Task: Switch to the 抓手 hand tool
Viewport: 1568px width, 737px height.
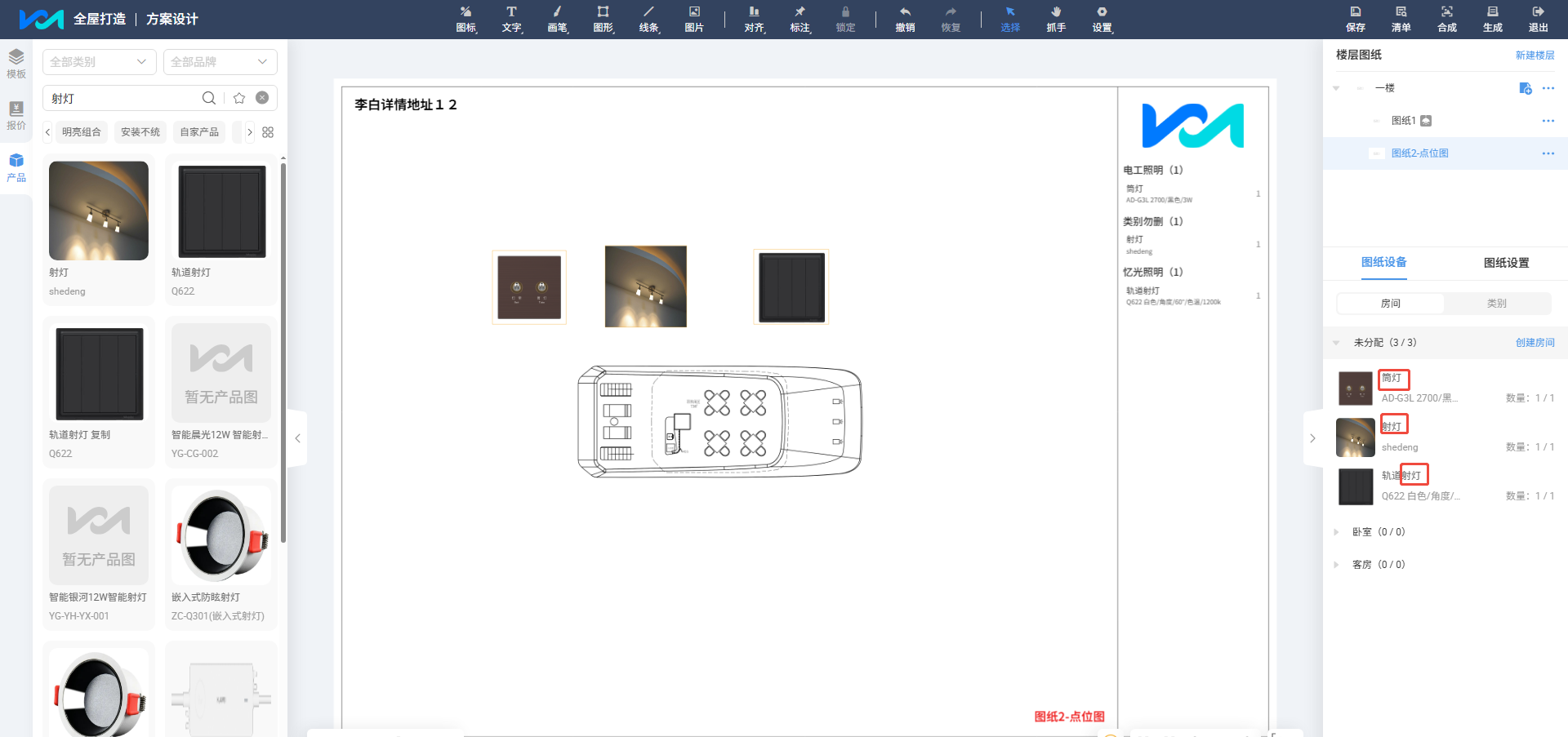Action: click(1056, 19)
